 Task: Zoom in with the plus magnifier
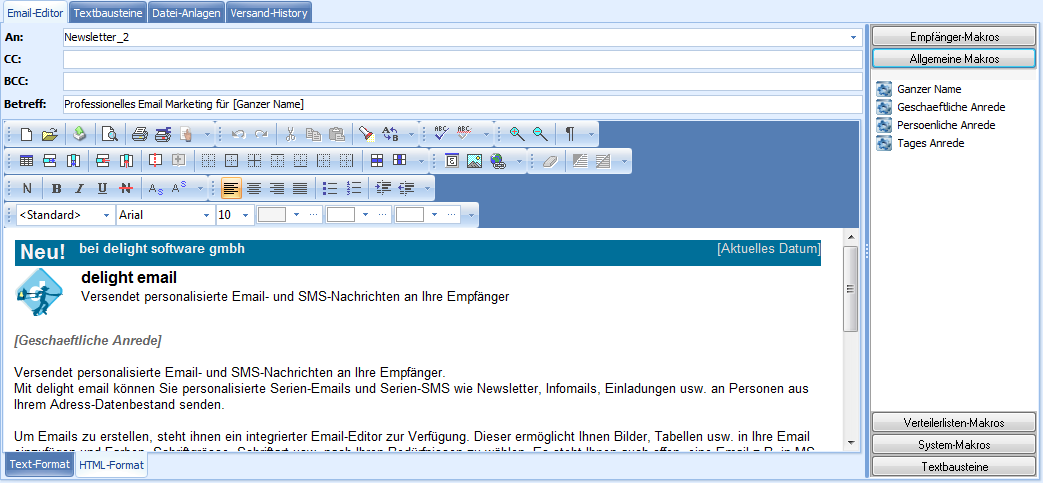coord(518,134)
